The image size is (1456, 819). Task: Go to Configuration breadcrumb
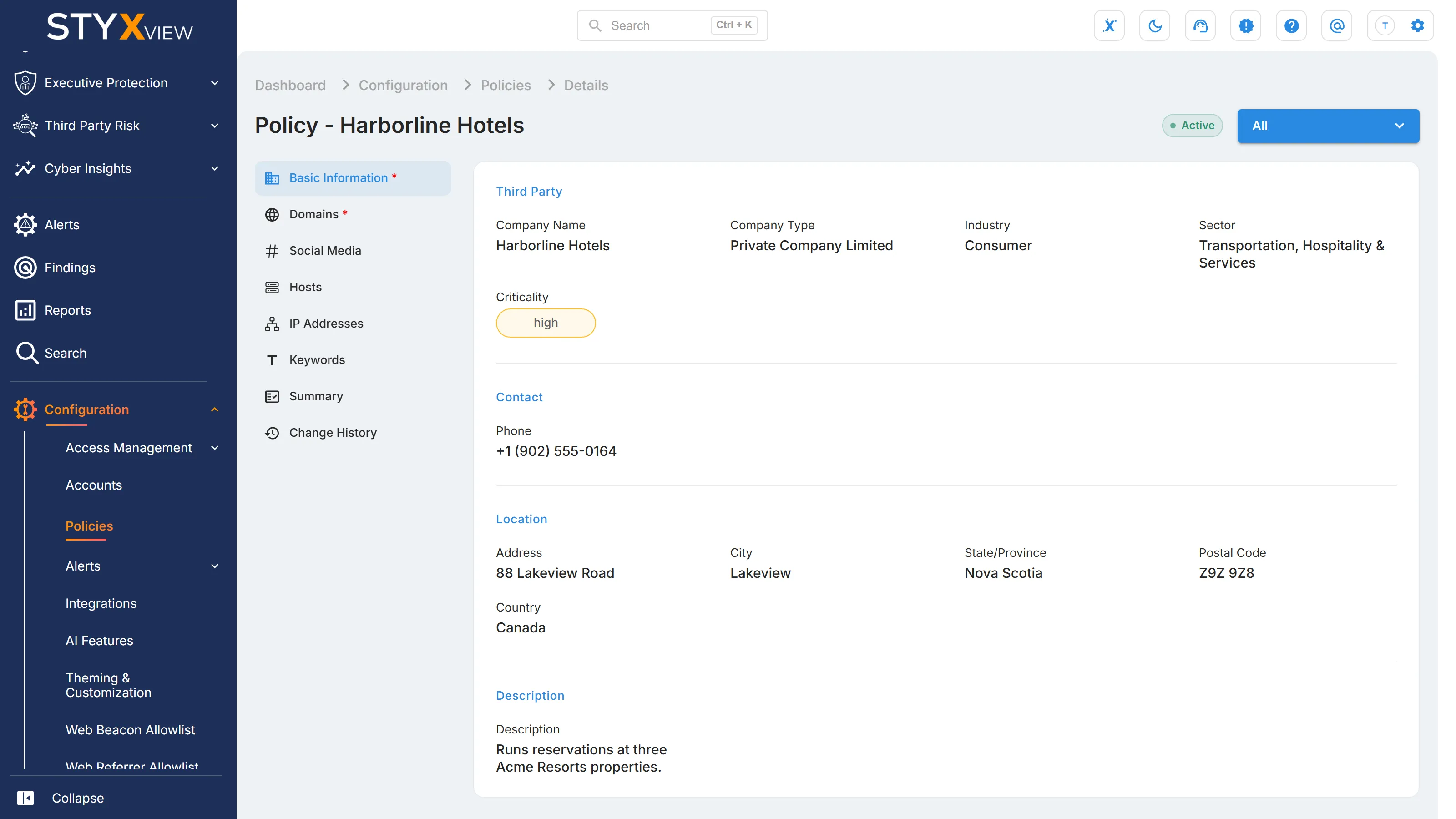point(403,86)
